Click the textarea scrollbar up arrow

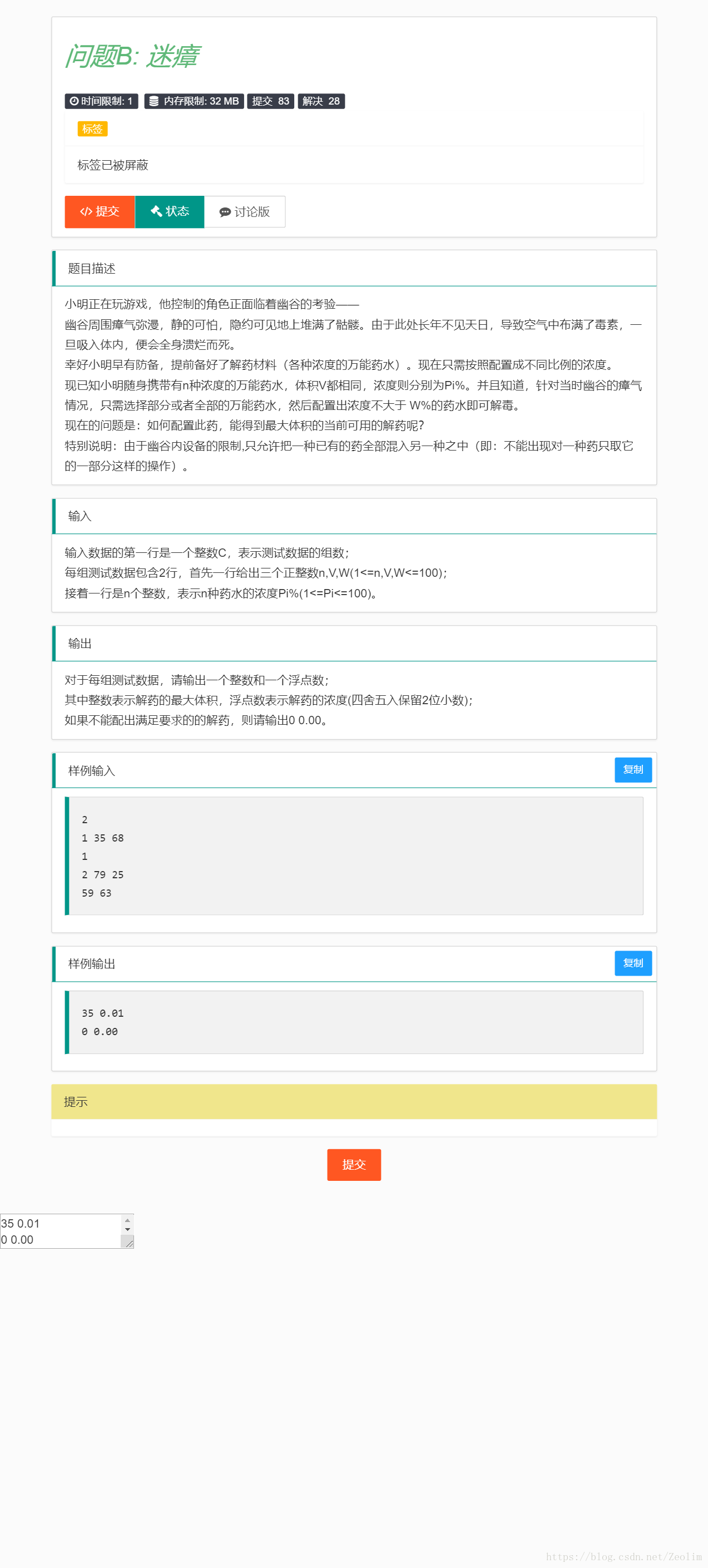127,1220
